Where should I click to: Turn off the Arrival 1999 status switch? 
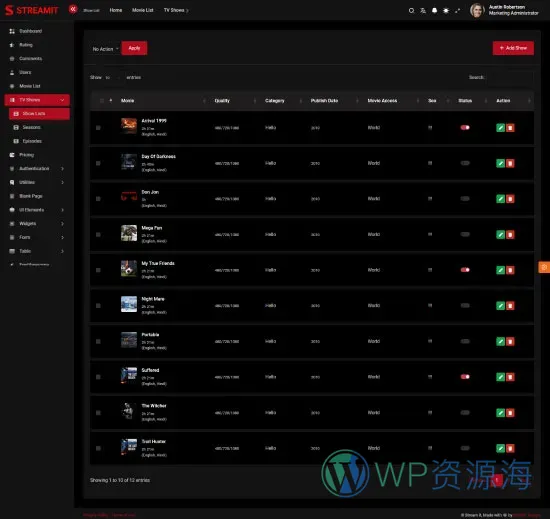click(465, 128)
